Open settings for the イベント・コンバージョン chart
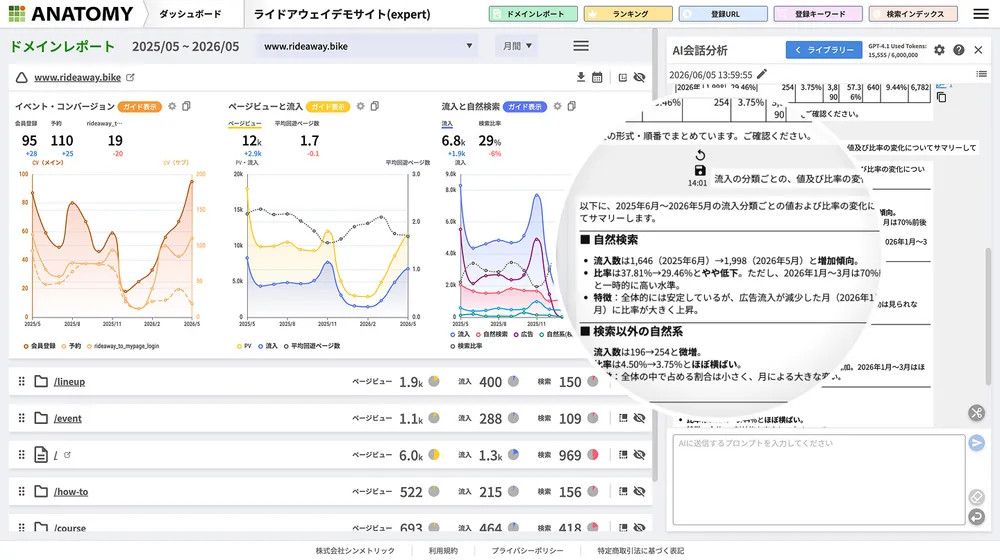Viewport: 1000px width, 560px height. click(172, 107)
